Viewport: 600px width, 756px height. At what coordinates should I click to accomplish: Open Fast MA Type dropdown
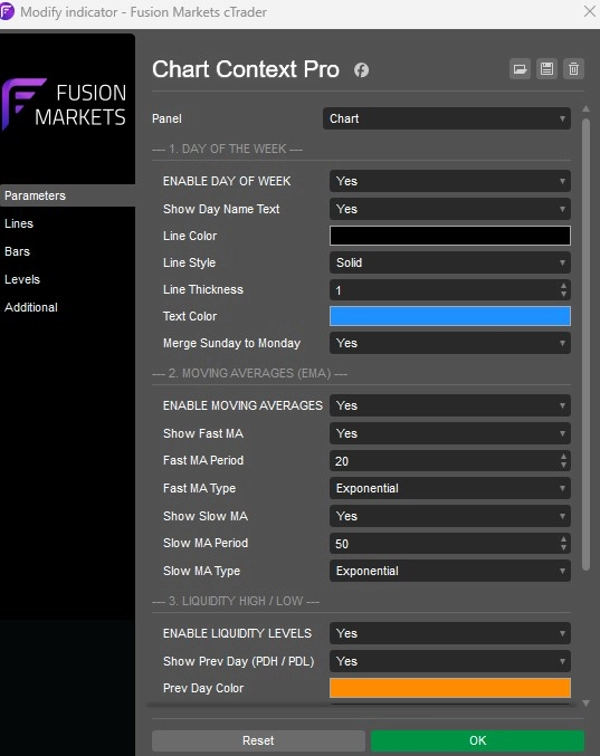tap(450, 488)
